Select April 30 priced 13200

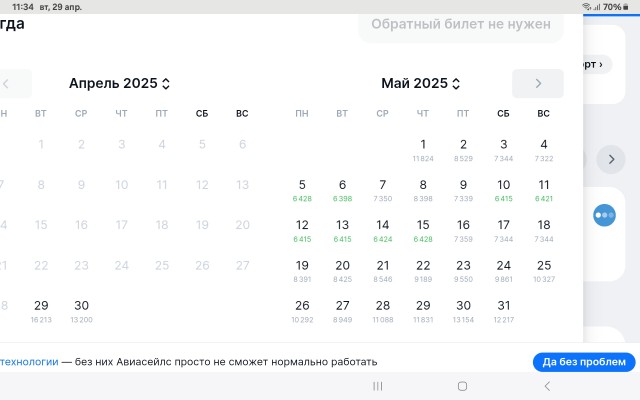click(x=81, y=311)
